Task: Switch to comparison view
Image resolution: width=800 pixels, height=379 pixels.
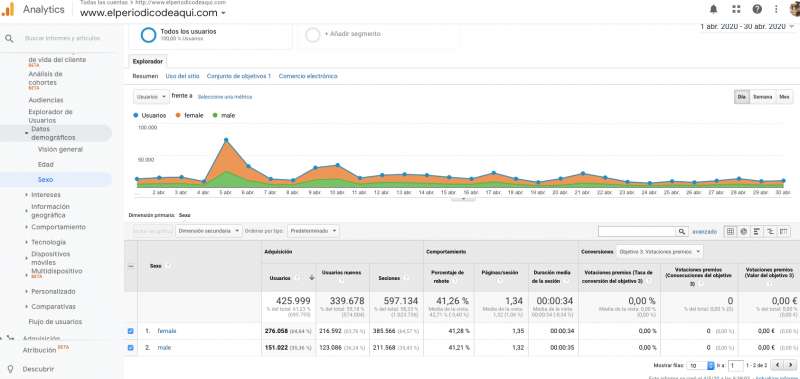Action: click(x=770, y=232)
